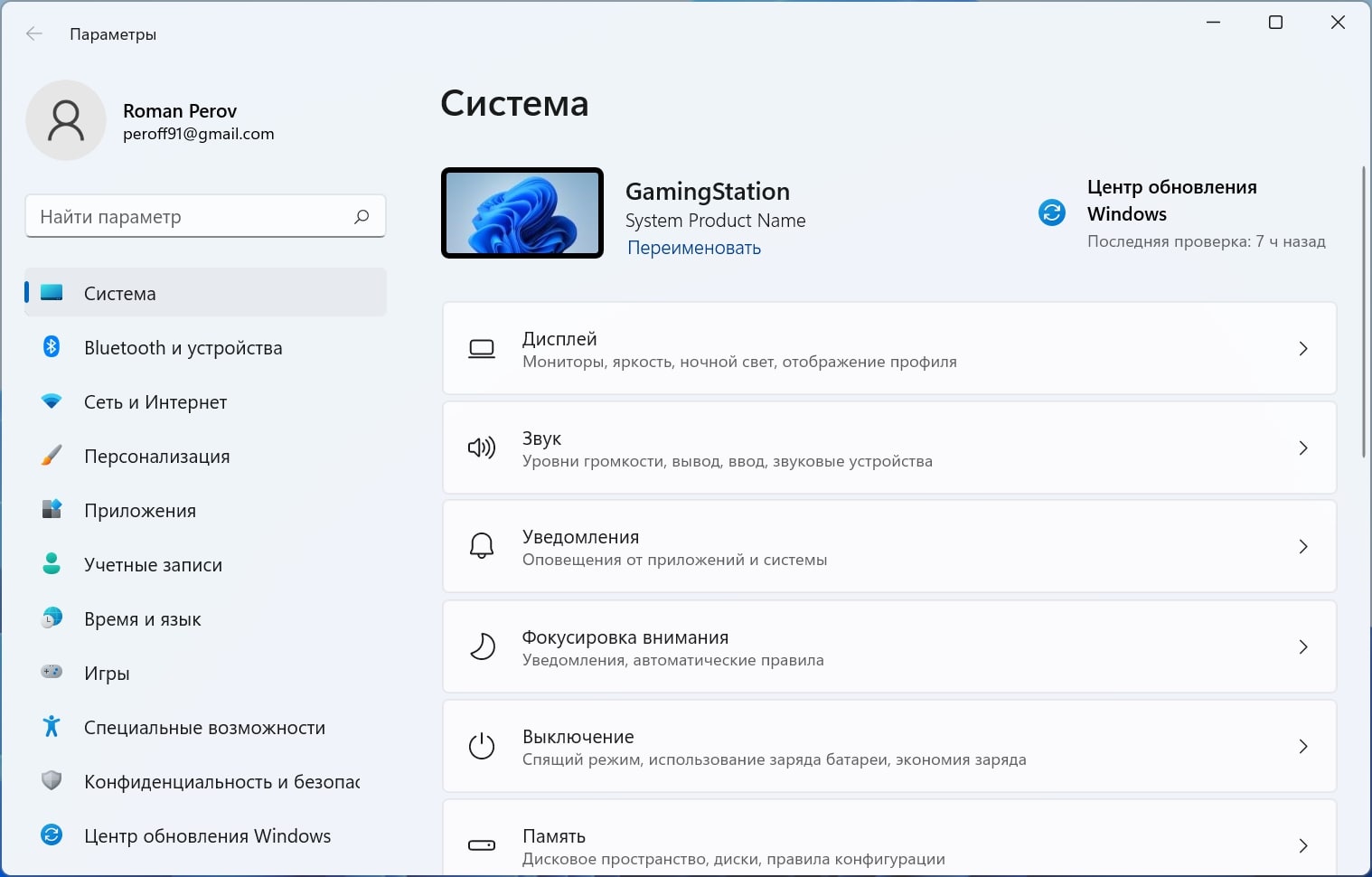
Task: Click the Звук speaker icon
Action: [482, 448]
